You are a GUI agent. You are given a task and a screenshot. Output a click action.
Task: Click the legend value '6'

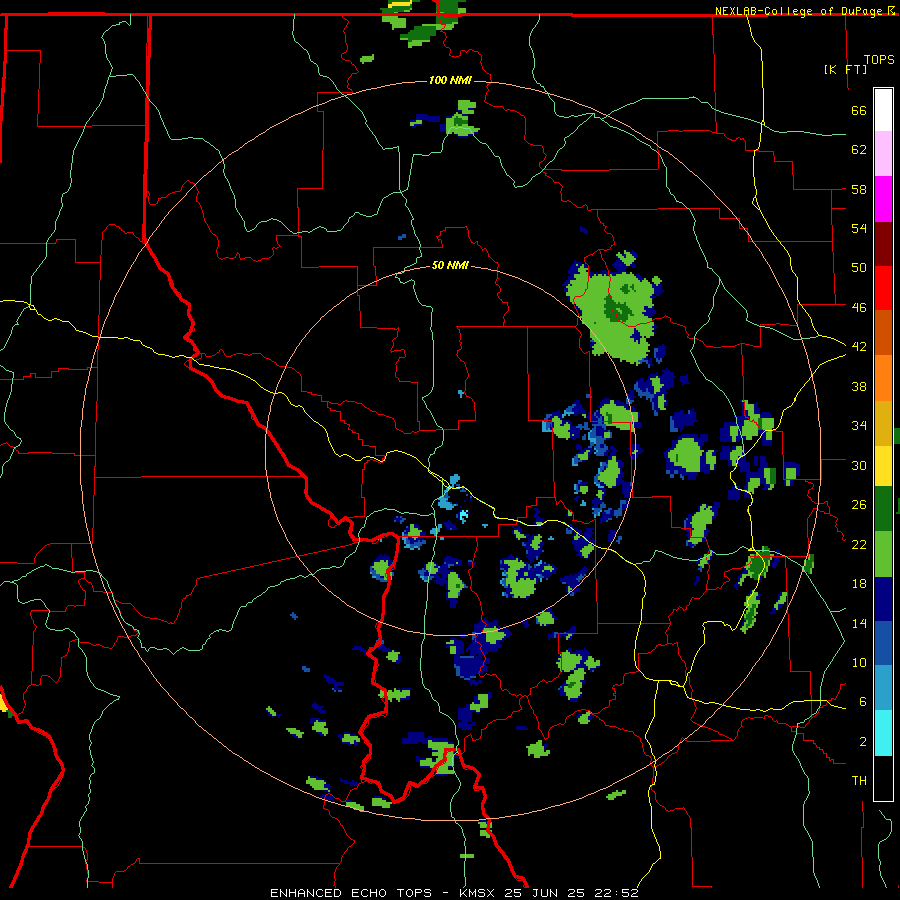[x=863, y=701]
